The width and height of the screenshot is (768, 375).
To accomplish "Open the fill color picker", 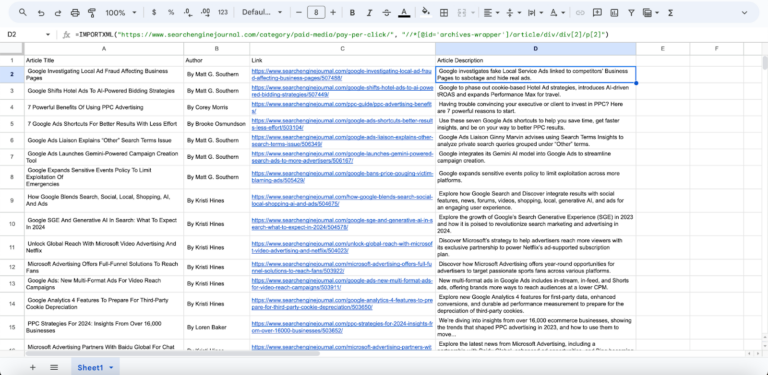I will (426, 13).
